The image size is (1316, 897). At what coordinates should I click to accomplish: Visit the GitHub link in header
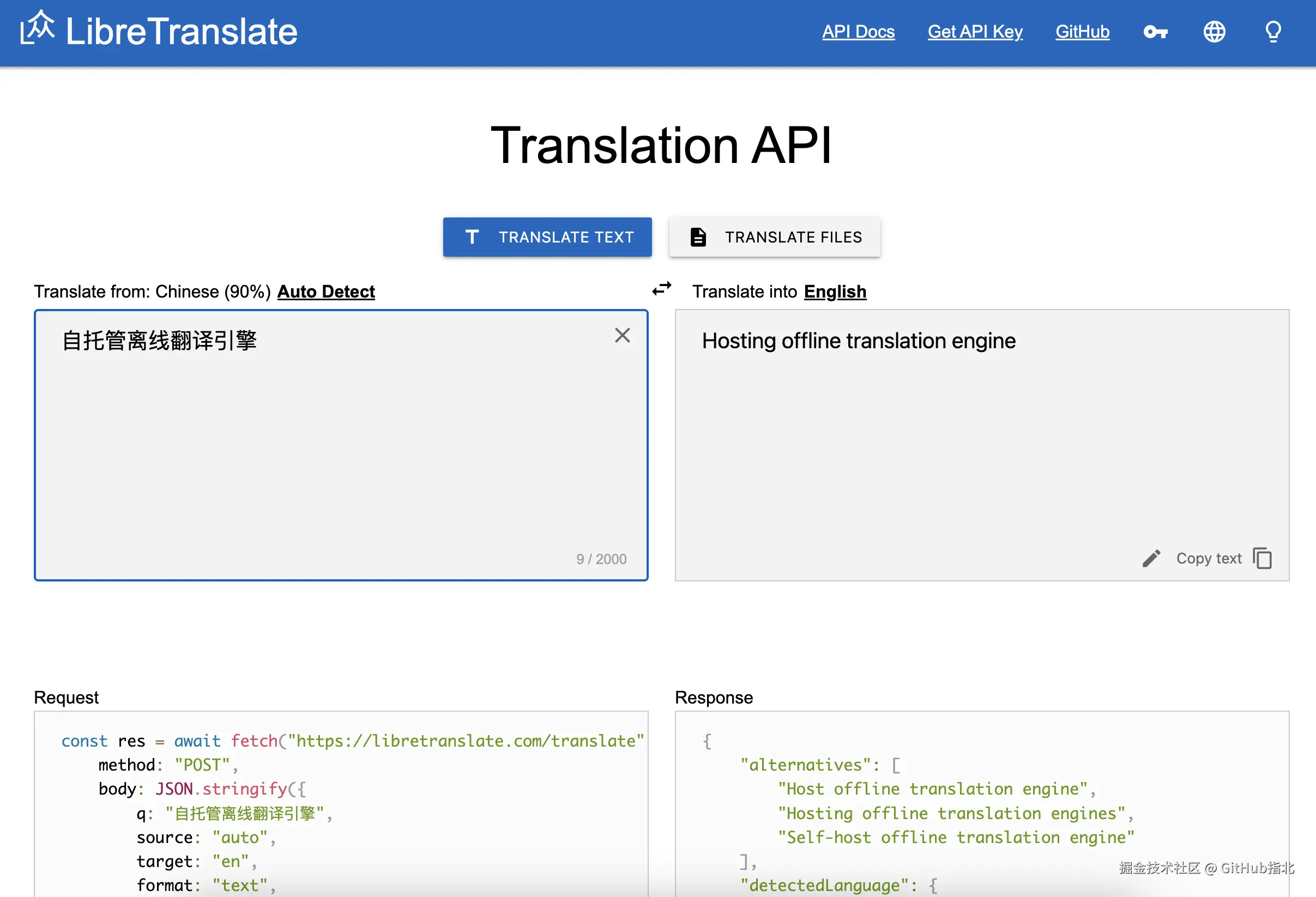(1082, 32)
